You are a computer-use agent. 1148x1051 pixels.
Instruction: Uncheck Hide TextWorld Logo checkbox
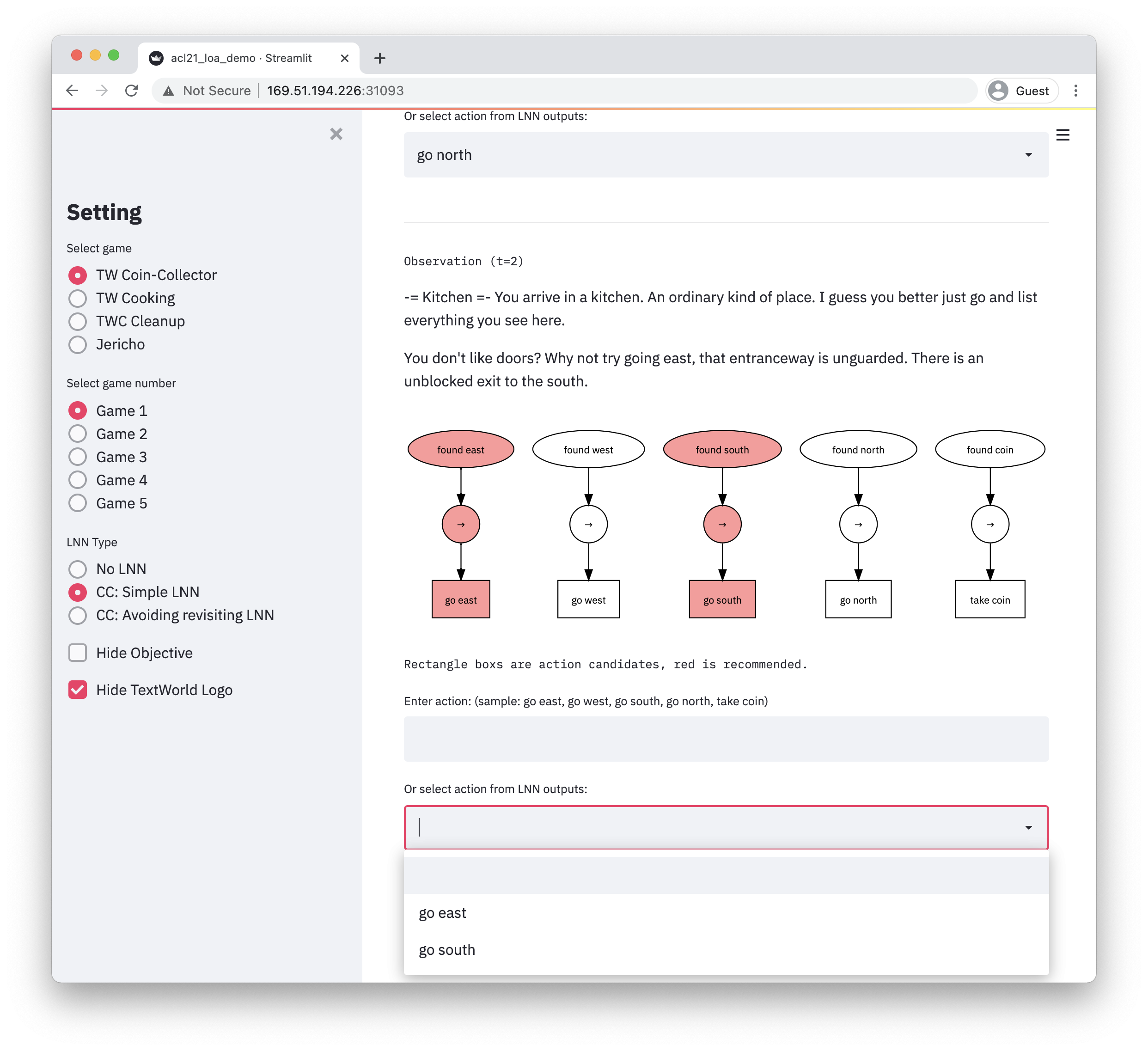[x=78, y=690]
